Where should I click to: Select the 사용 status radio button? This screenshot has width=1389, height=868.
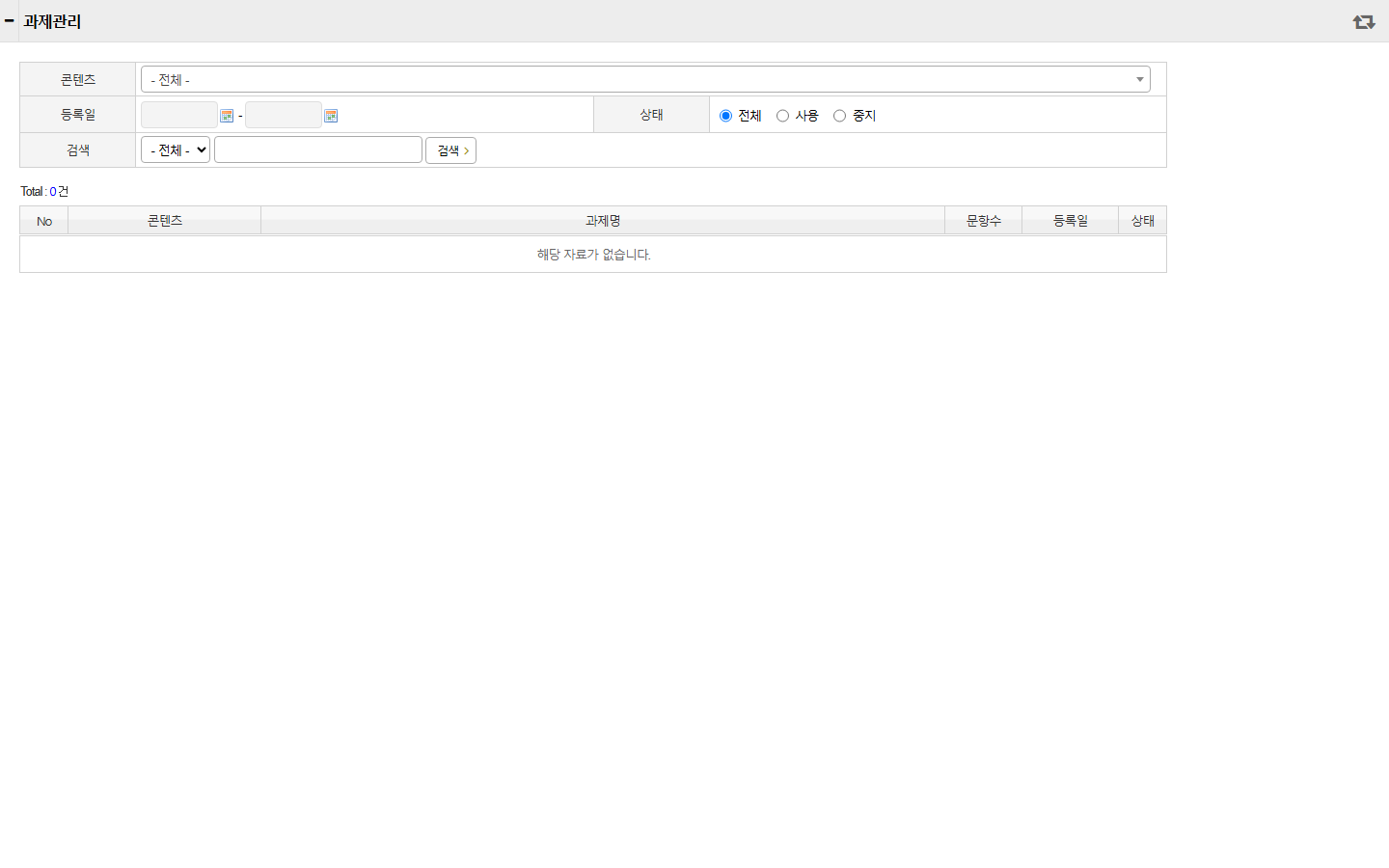pyautogui.click(x=783, y=116)
